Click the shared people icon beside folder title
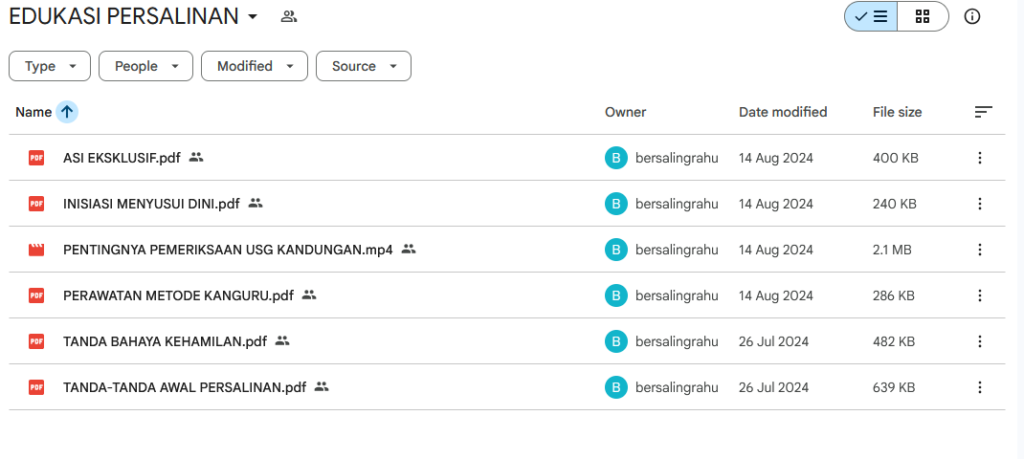This screenshot has width=1024, height=459. pos(289,17)
